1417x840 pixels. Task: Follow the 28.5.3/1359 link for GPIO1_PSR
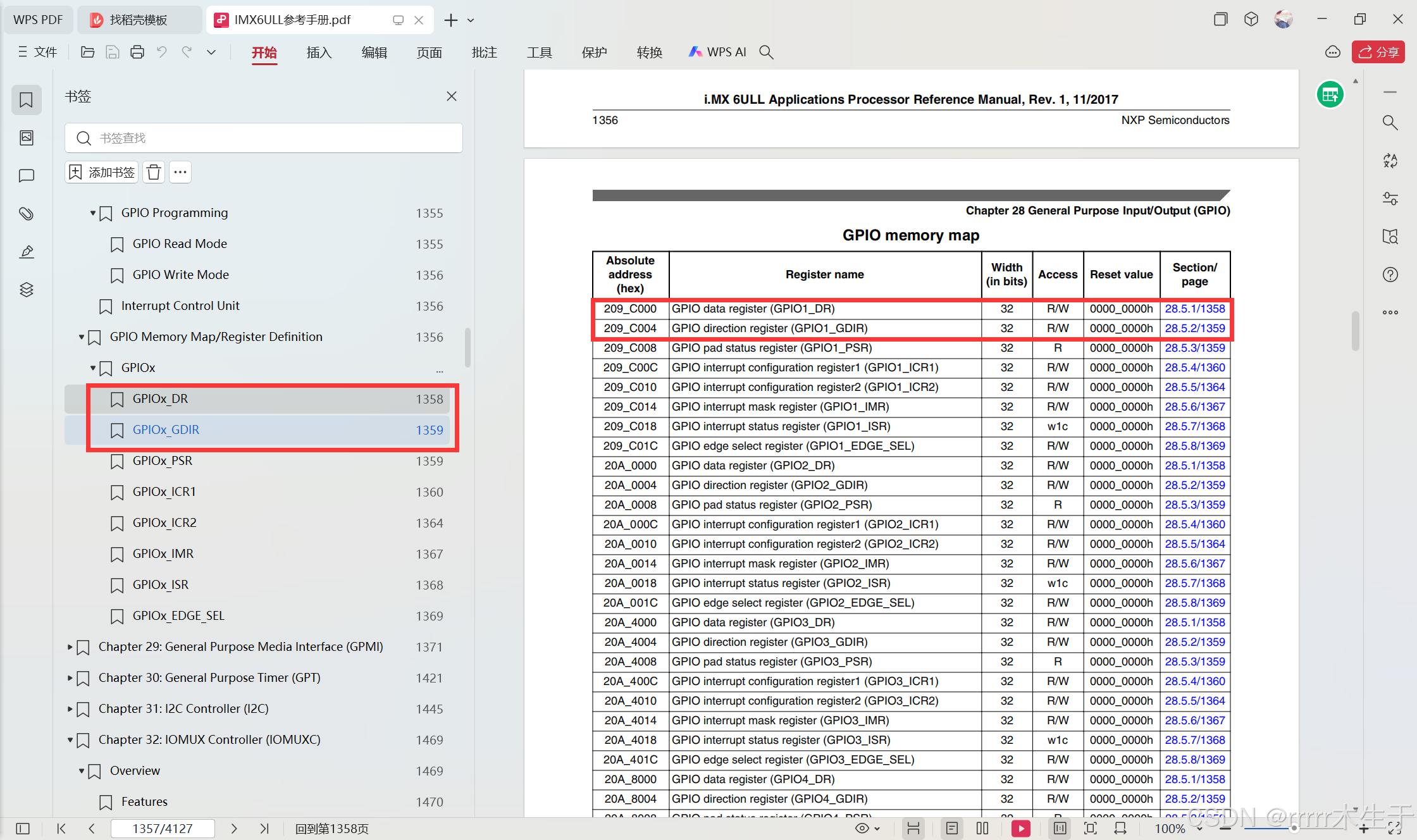coord(1194,348)
